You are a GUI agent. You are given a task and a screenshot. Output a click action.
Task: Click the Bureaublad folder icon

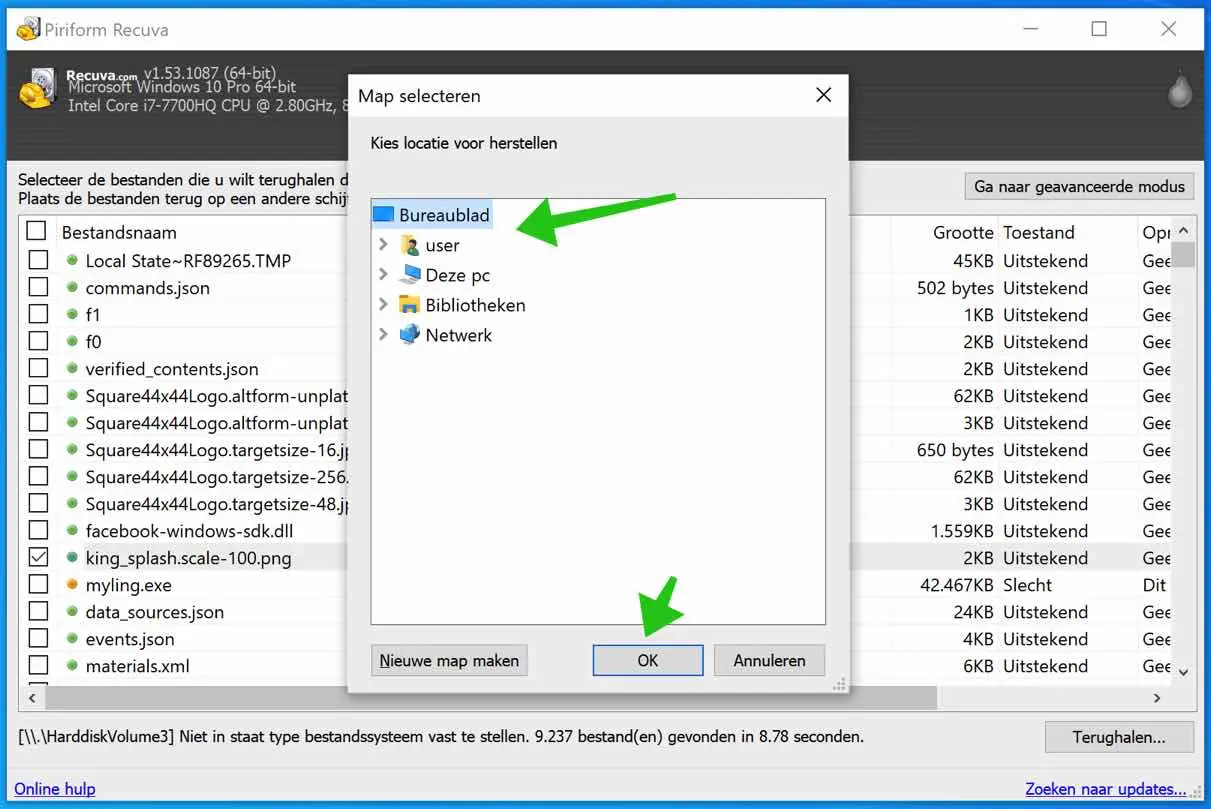[384, 215]
